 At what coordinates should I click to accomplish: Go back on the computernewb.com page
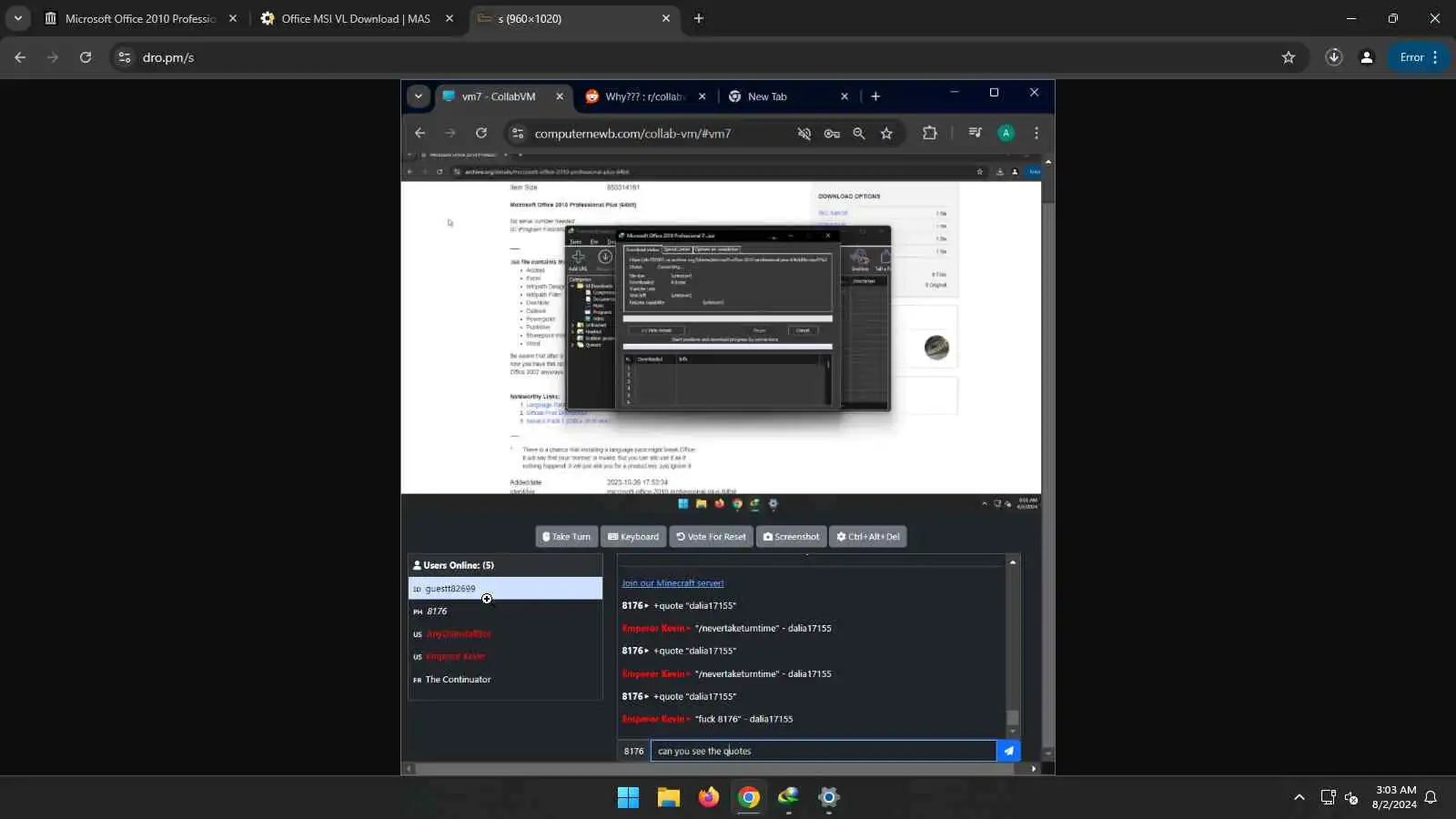point(420,134)
